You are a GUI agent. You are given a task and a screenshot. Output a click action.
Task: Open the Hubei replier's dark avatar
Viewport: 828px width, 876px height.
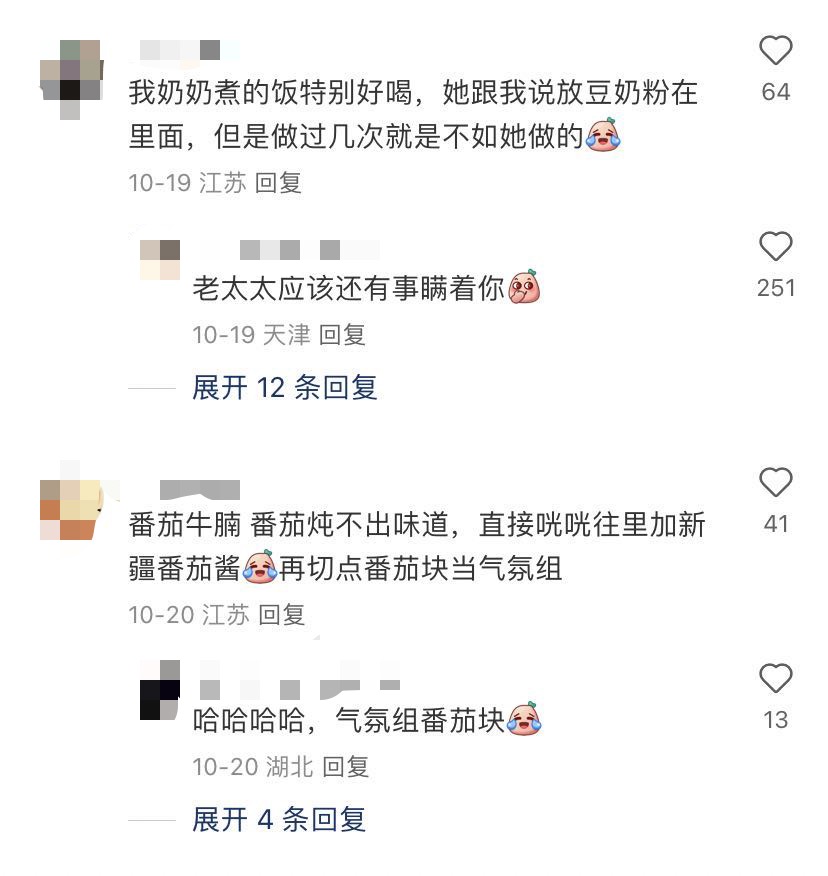point(160,689)
